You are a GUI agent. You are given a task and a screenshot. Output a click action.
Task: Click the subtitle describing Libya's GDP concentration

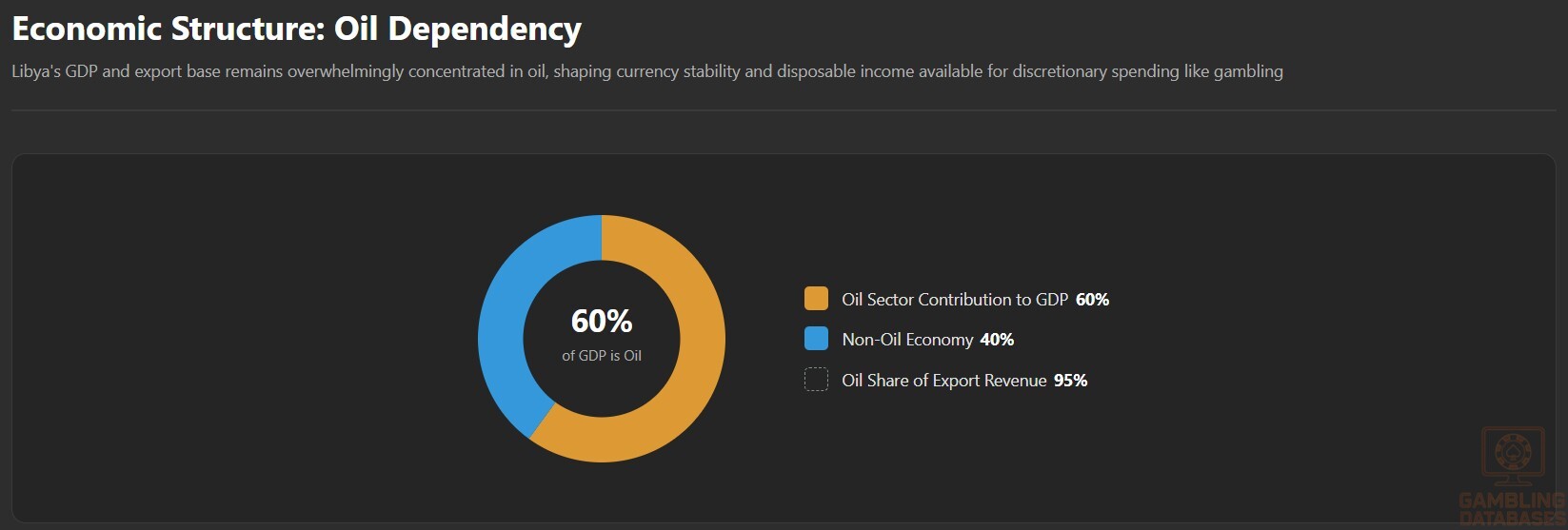[647, 71]
